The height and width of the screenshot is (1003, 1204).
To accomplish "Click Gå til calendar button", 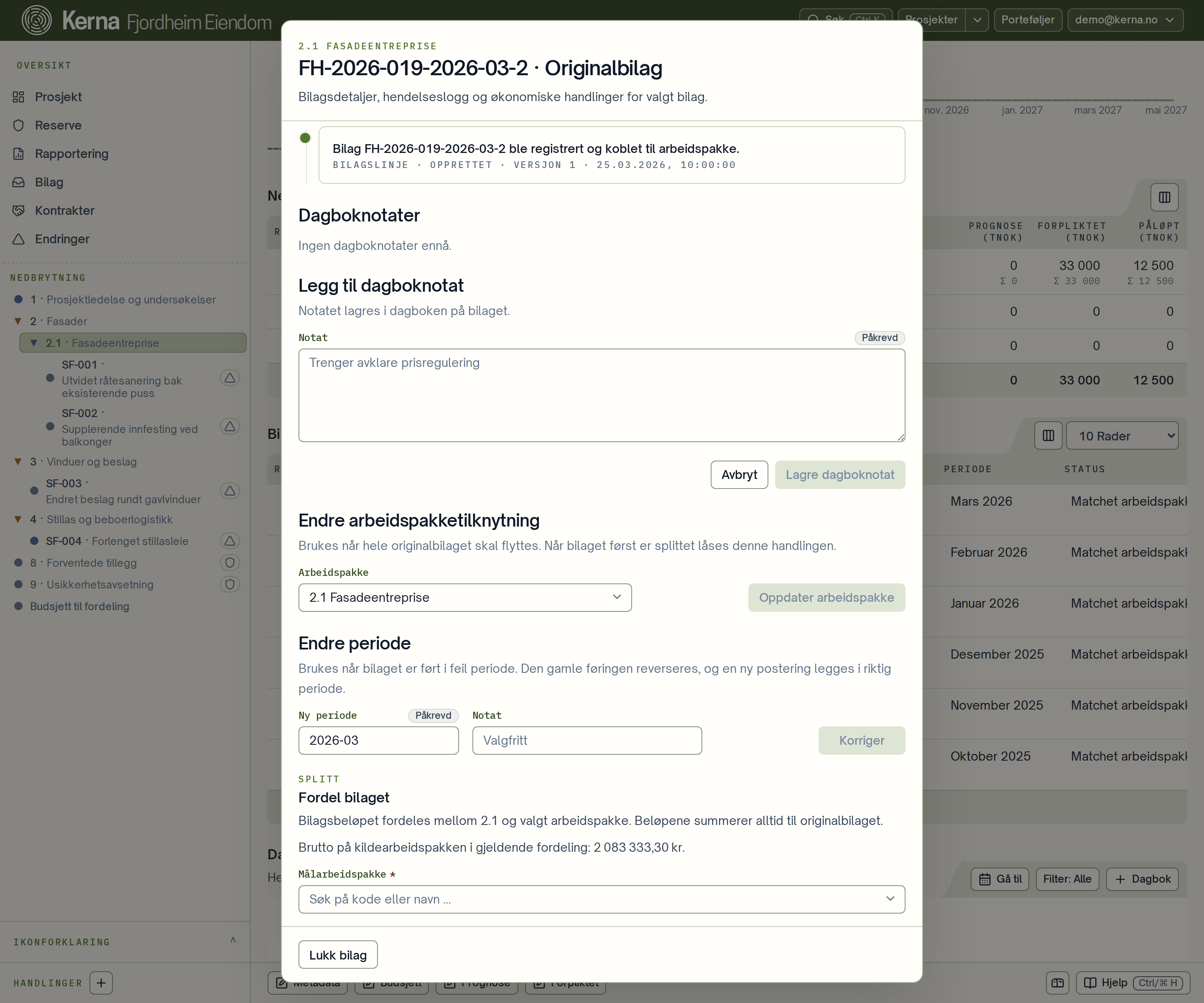I will coord(1000,879).
